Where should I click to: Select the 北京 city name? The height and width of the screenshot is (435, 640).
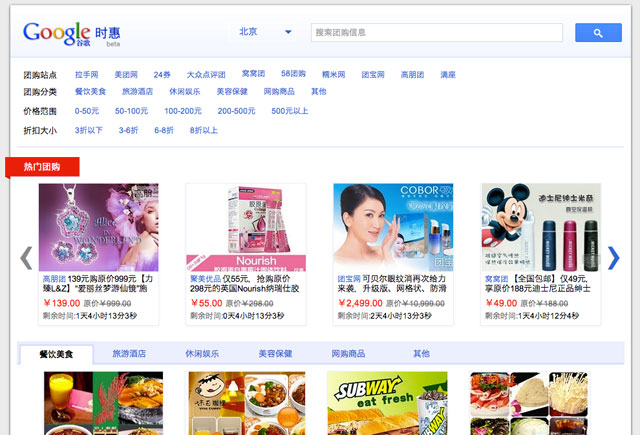248,31
